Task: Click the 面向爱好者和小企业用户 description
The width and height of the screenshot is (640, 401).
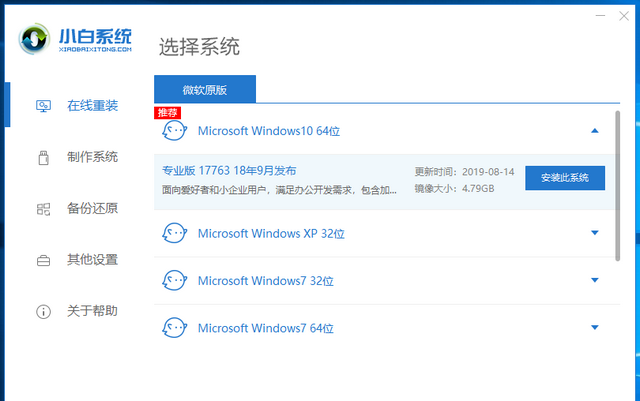Action: pyautogui.click(x=279, y=190)
